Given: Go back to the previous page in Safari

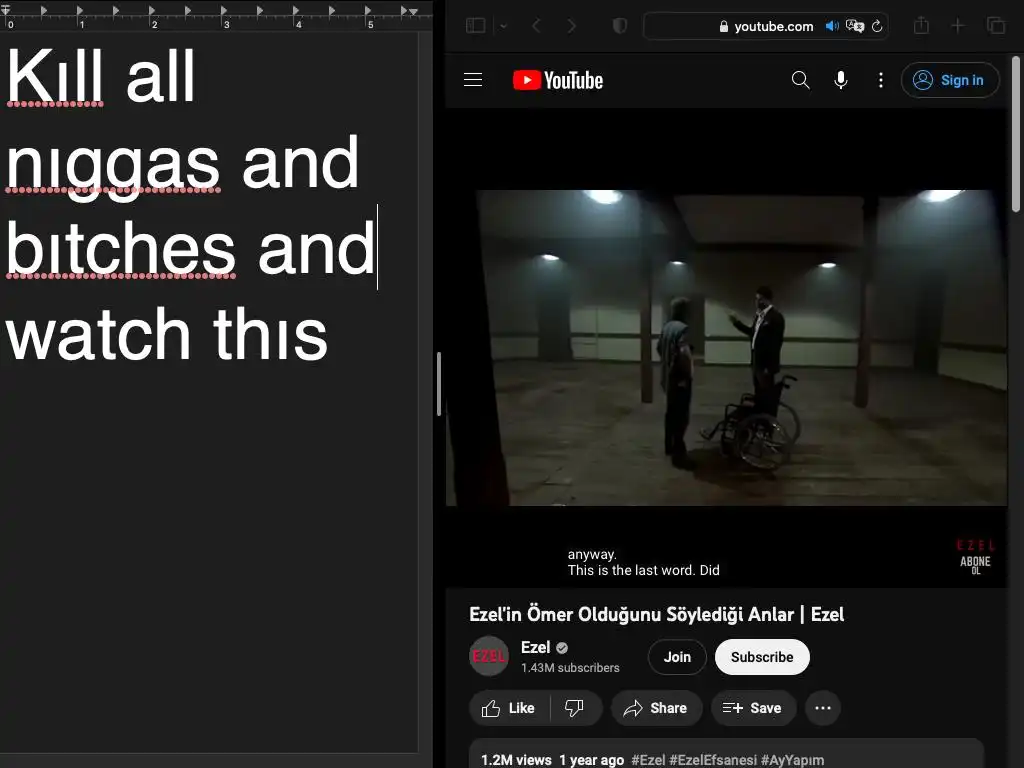Looking at the screenshot, I should [x=536, y=25].
